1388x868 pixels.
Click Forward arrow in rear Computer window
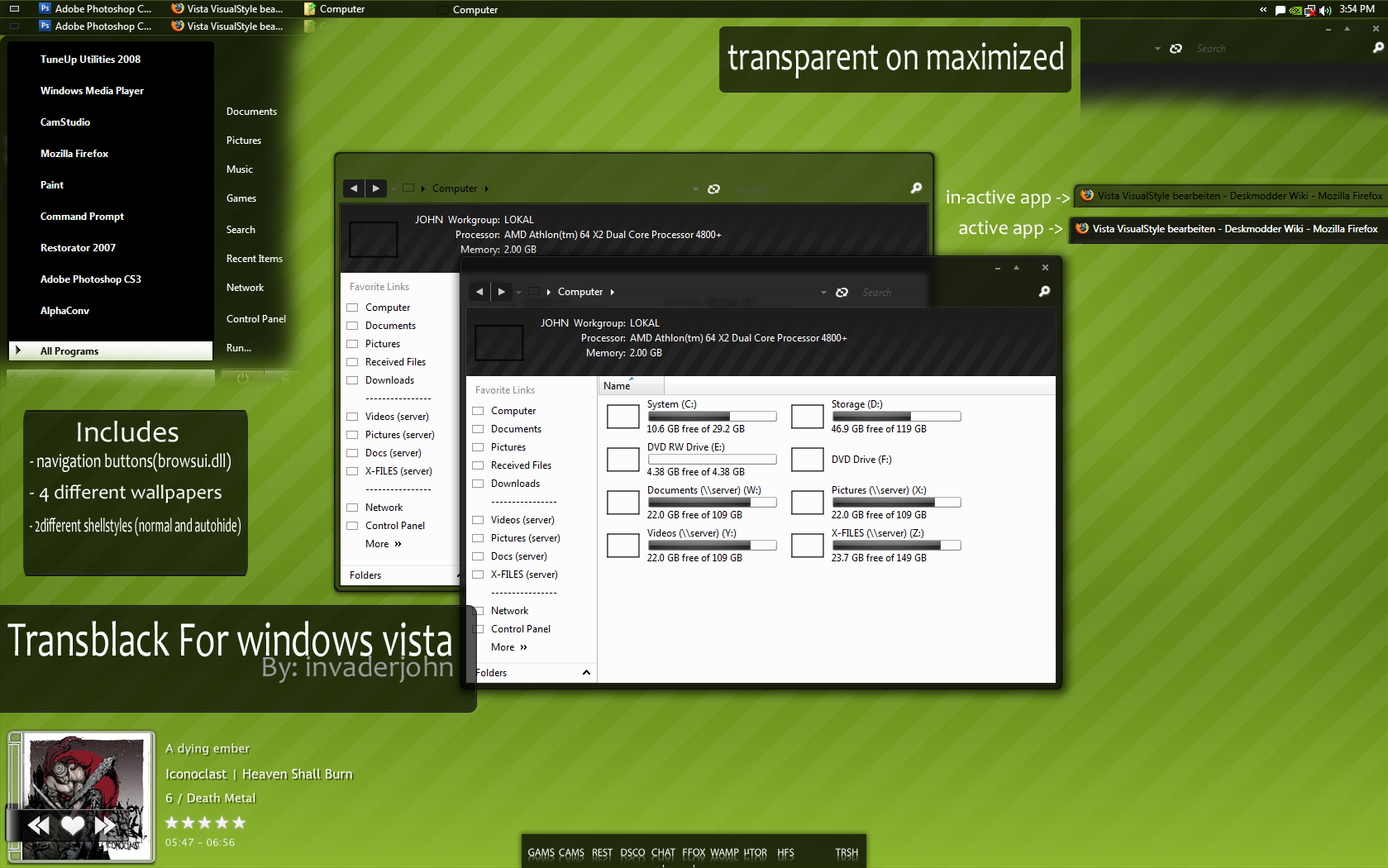coord(375,188)
